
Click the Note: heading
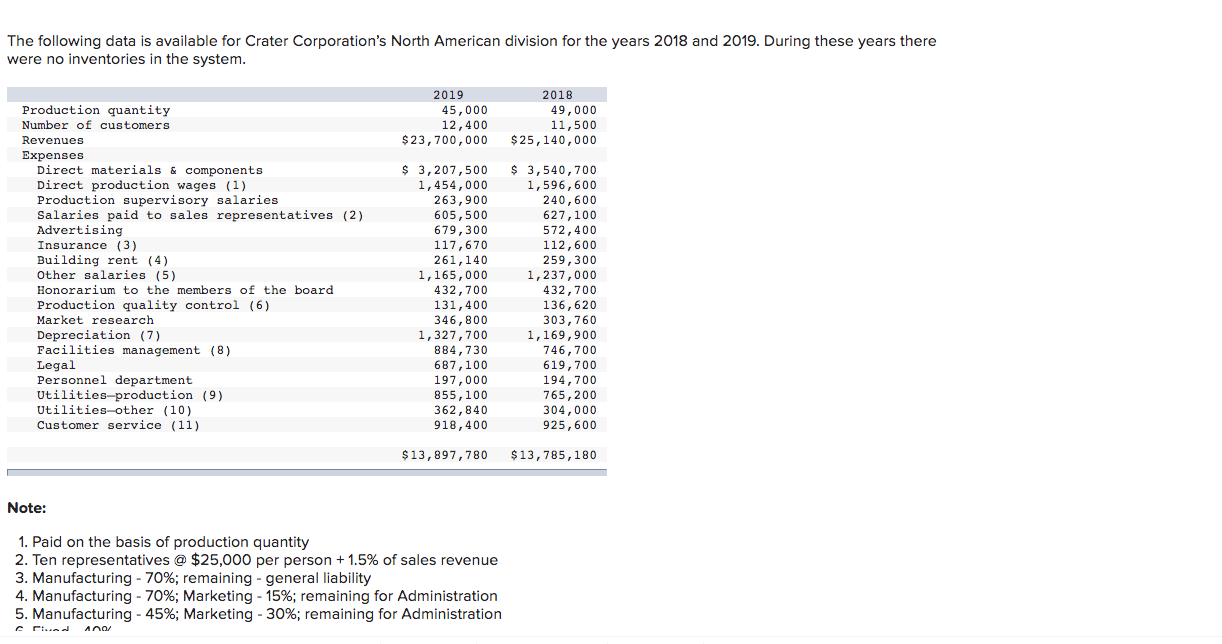coord(27,508)
